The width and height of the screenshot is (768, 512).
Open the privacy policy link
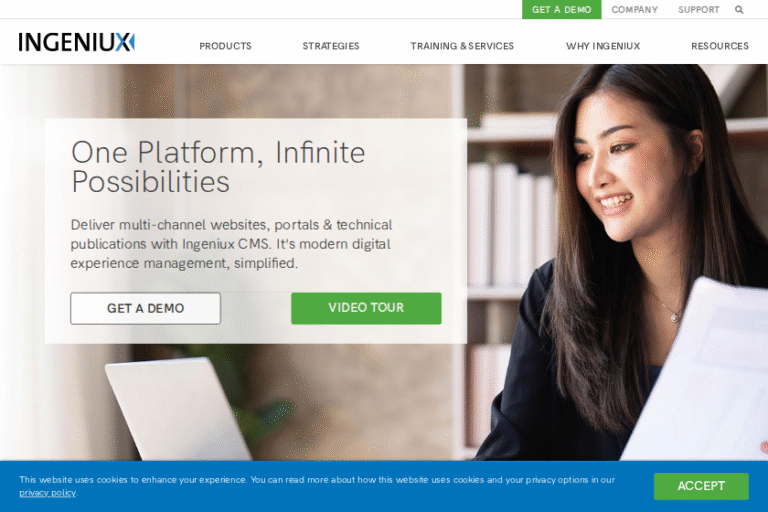[x=48, y=493]
